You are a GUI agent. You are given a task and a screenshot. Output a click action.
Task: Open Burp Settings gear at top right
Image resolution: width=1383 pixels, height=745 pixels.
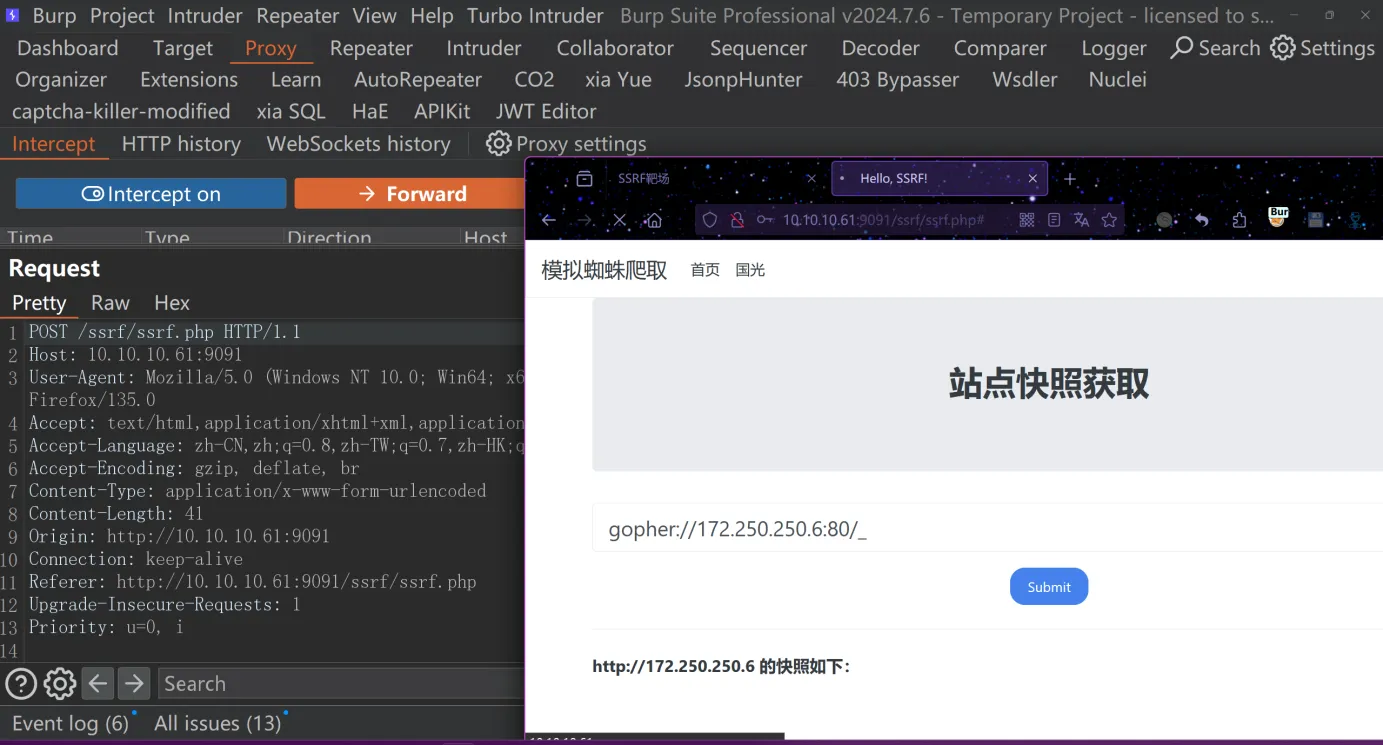1283,47
